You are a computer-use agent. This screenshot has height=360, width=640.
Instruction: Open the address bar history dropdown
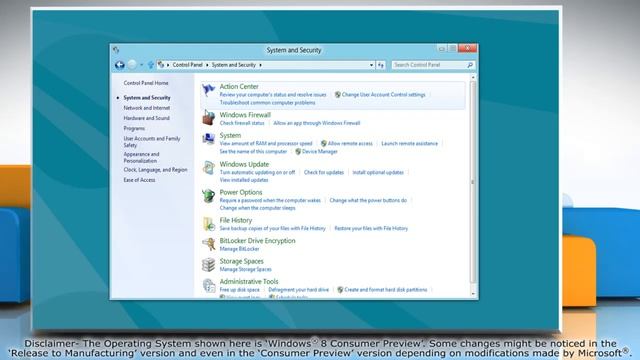[371, 65]
